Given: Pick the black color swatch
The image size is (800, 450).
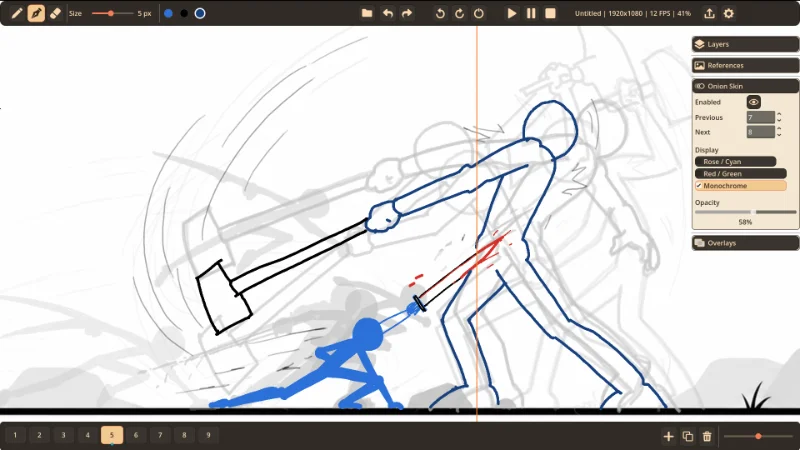Looking at the screenshot, I should tap(184, 13).
